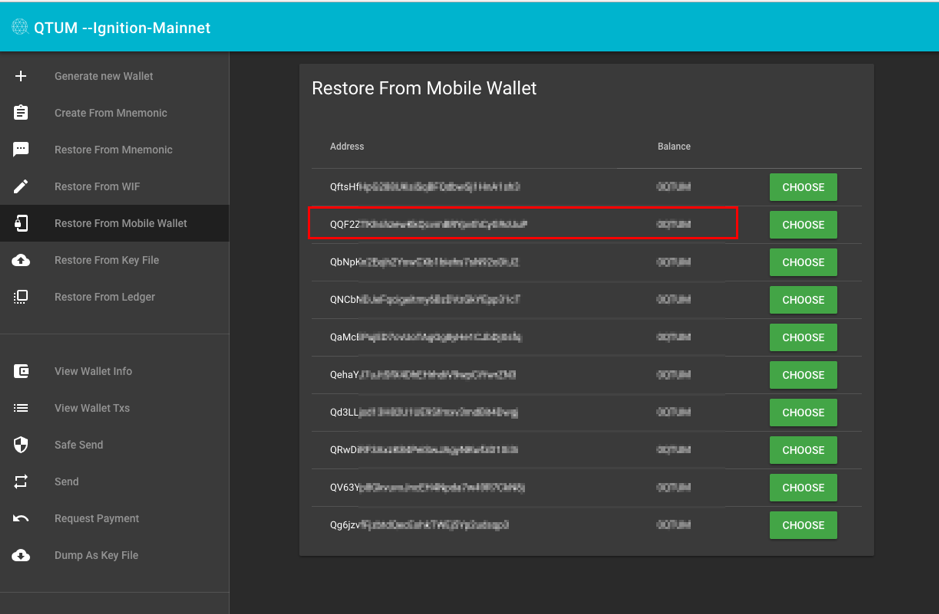Choose the QV63Y address wallet
This screenshot has height=614, width=939.
[803, 488]
